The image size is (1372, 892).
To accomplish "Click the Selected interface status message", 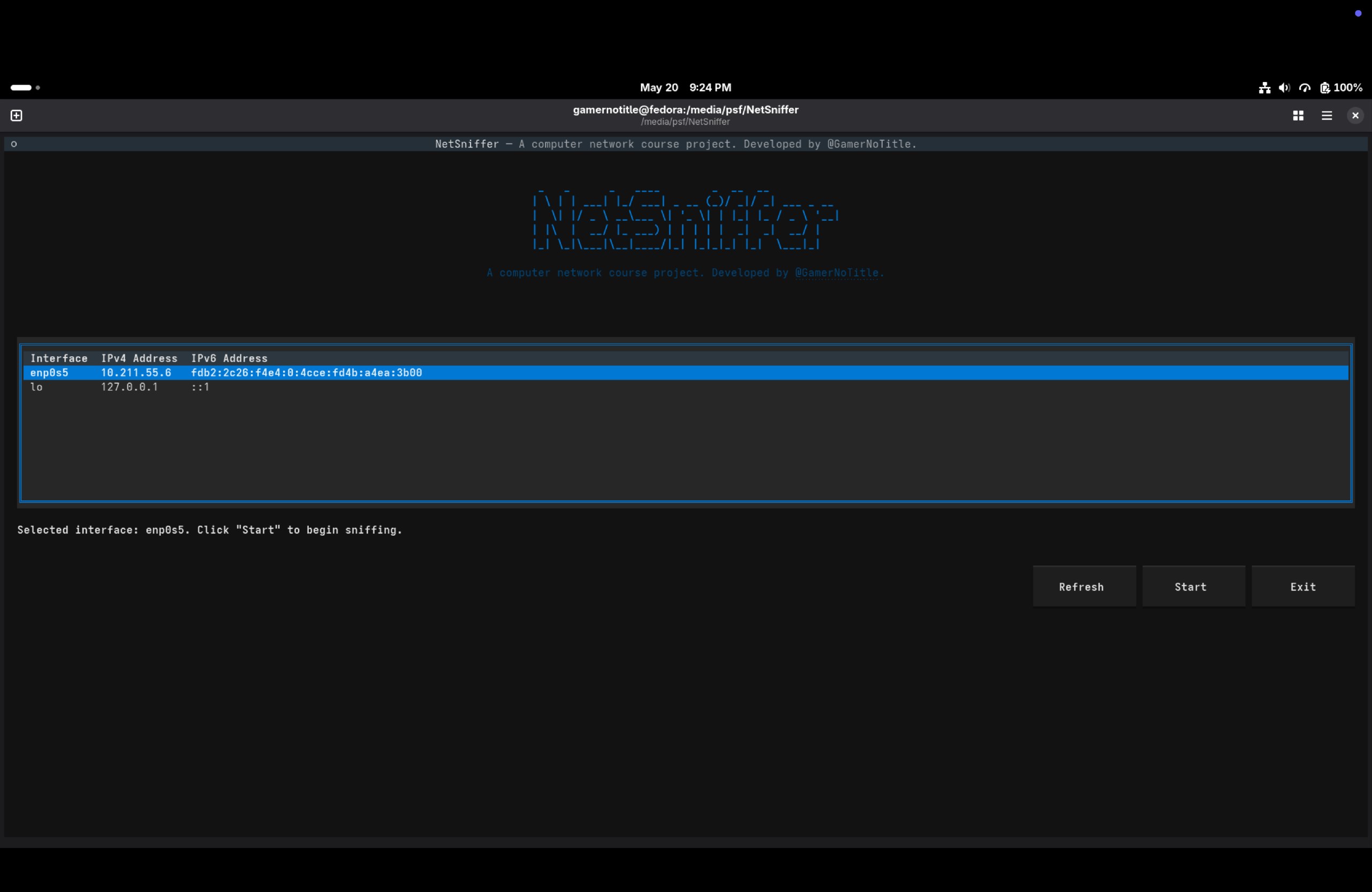I will [210, 530].
